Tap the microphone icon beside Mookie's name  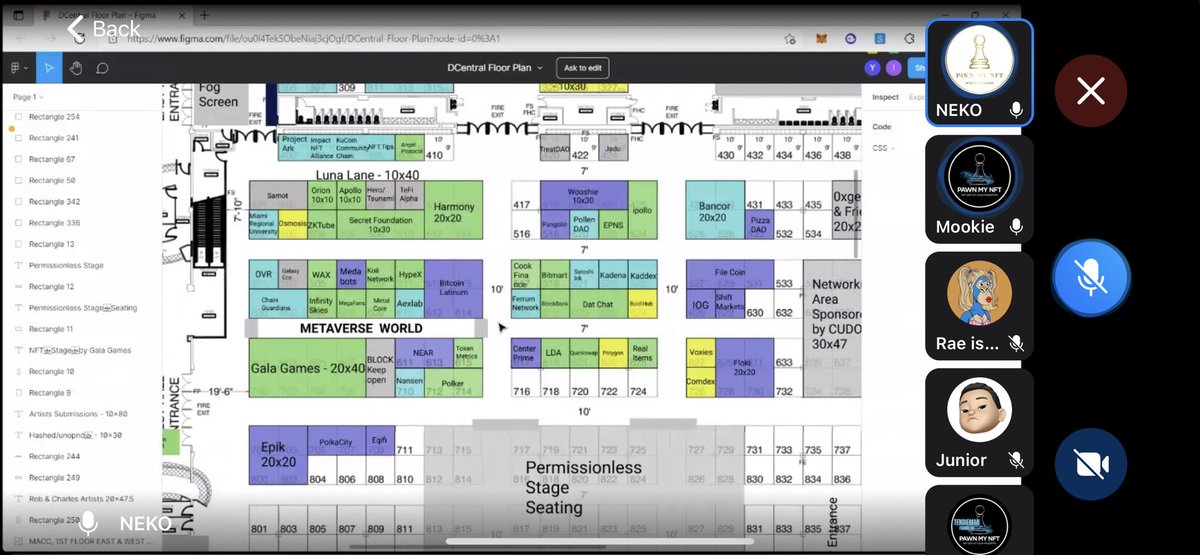click(1016, 227)
